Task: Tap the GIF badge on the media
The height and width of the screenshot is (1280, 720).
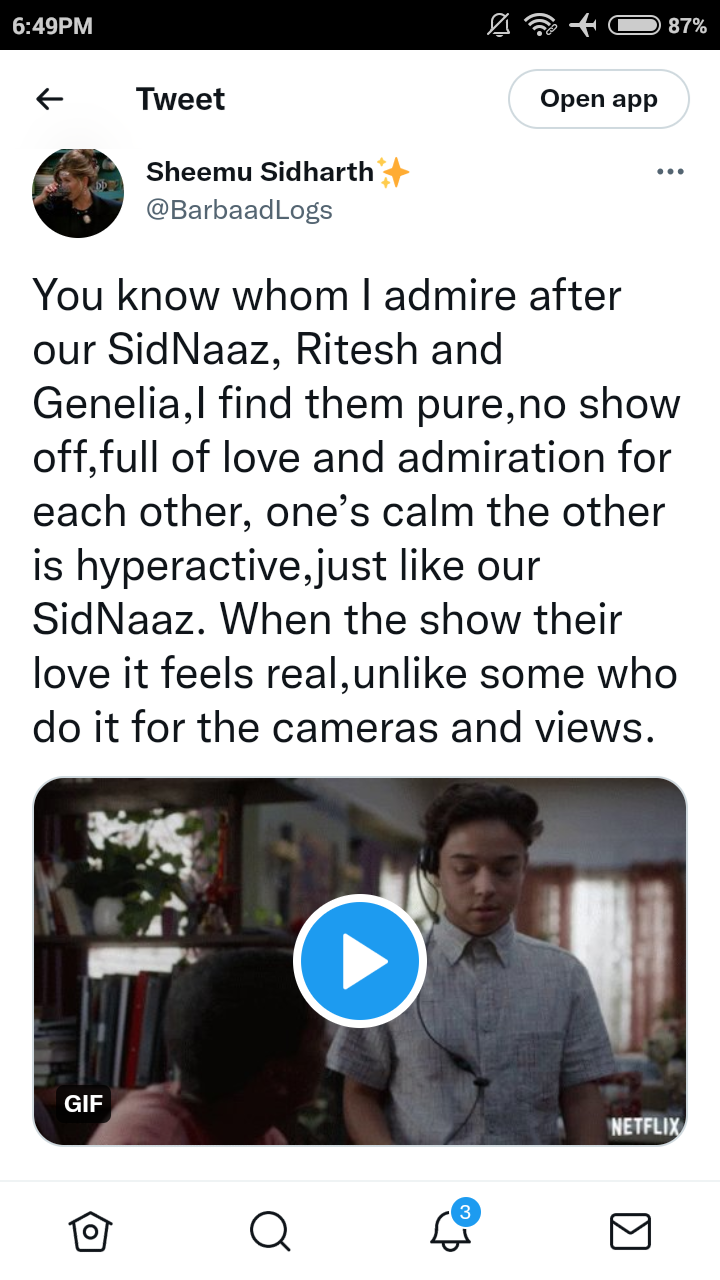Action: click(x=83, y=1104)
